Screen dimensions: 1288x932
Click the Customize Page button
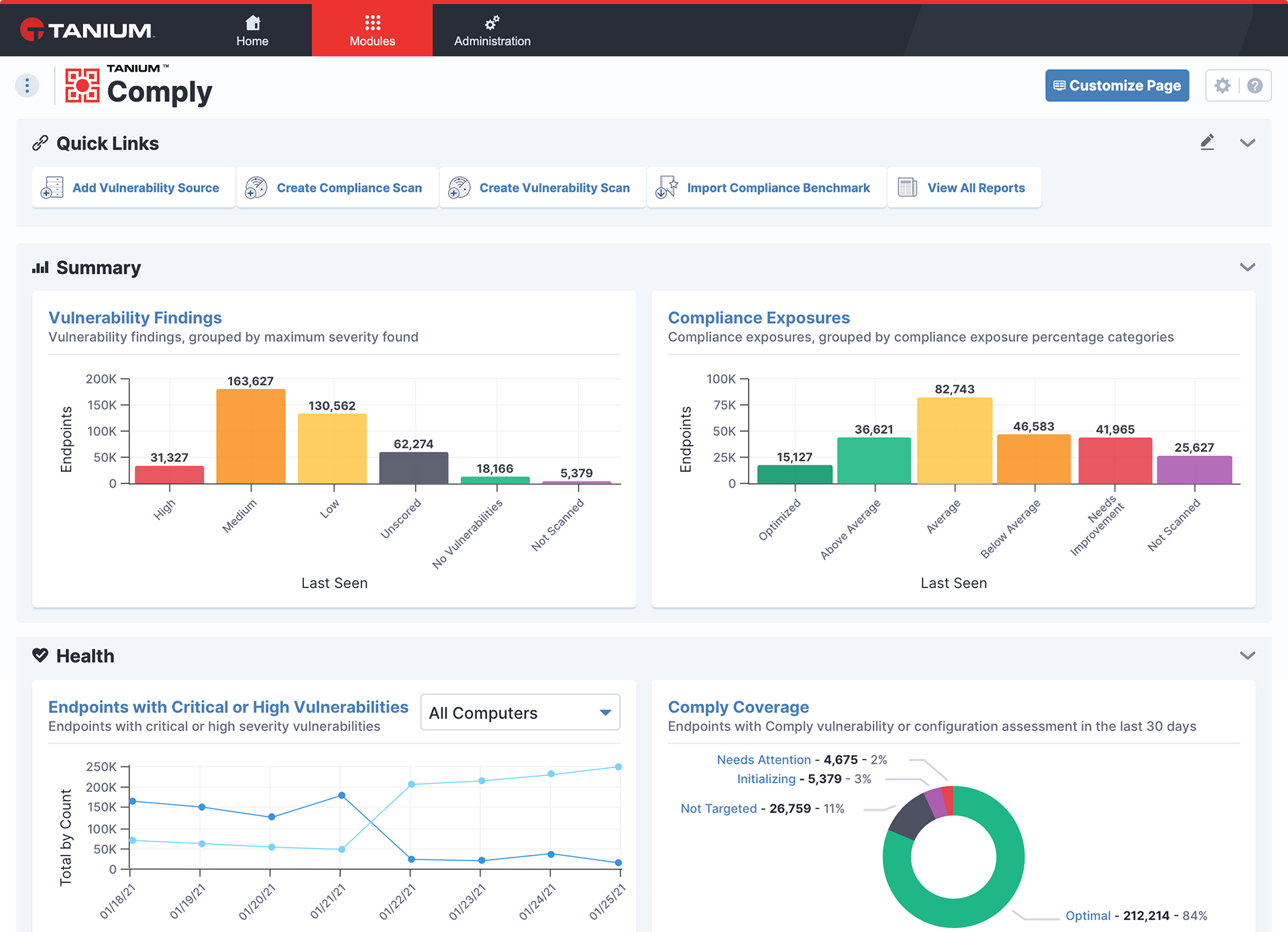pos(1117,85)
